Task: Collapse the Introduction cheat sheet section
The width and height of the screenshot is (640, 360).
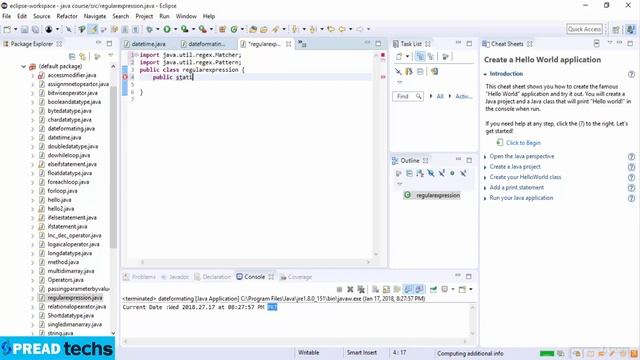Action: coord(485,74)
